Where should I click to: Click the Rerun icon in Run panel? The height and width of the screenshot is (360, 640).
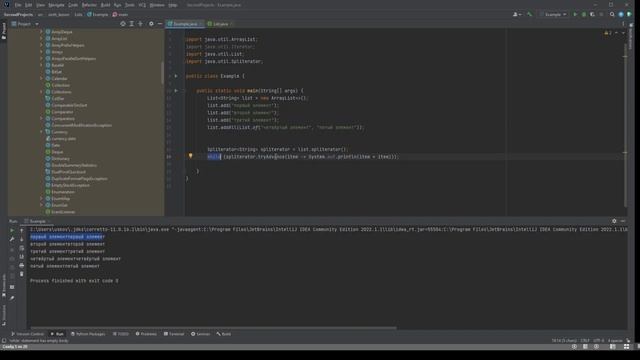pos(12,230)
